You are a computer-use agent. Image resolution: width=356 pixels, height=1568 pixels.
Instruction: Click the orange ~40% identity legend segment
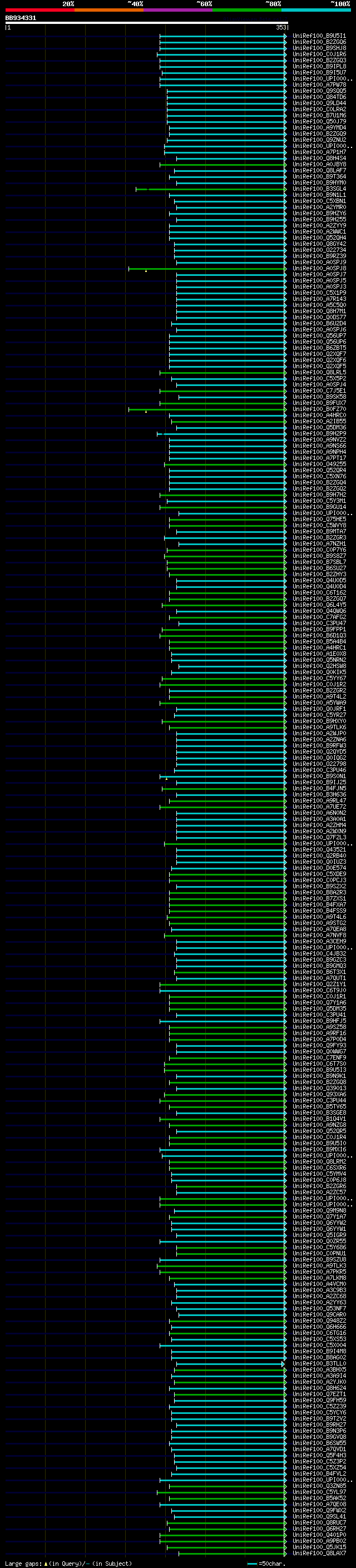(109, 10)
